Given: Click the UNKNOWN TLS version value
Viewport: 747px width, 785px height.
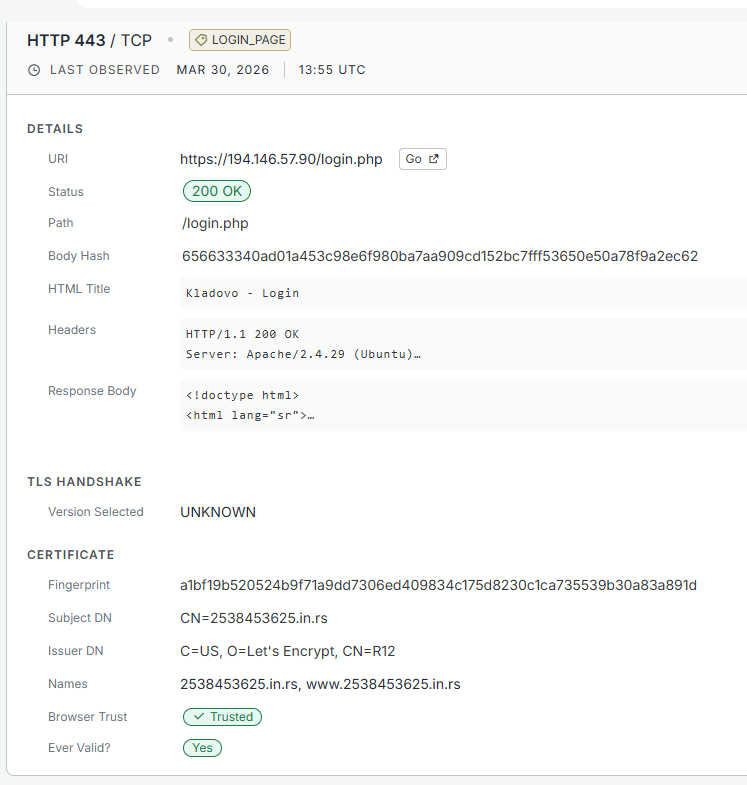Looking at the screenshot, I should coord(218,512).
